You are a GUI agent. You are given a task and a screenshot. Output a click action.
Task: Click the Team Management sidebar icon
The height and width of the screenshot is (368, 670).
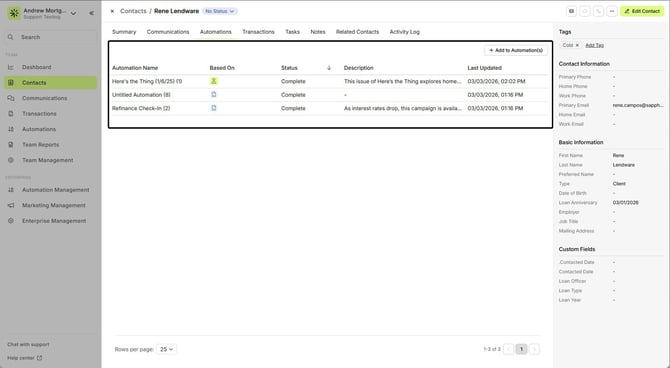click(11, 160)
